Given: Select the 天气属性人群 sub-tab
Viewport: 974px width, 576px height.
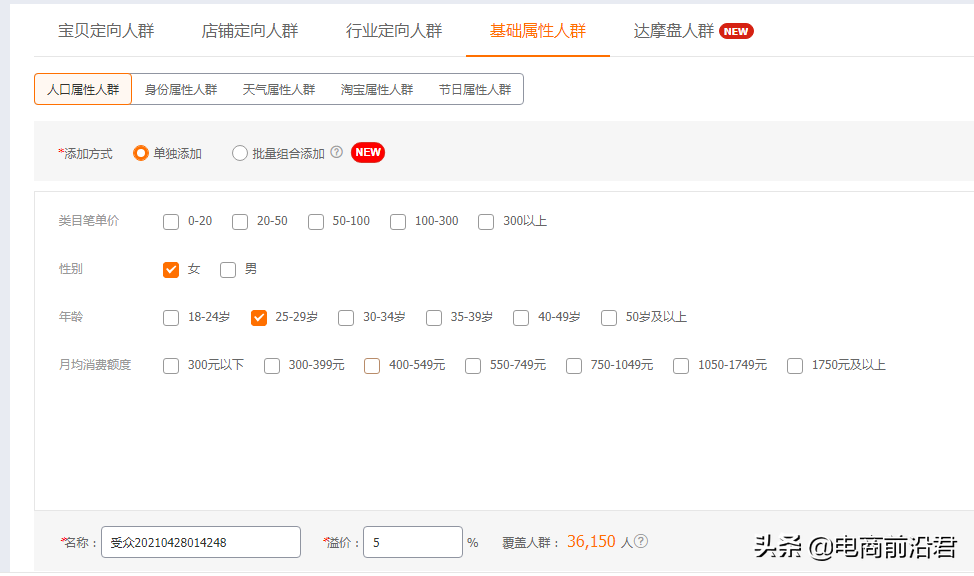Looking at the screenshot, I should tap(278, 88).
